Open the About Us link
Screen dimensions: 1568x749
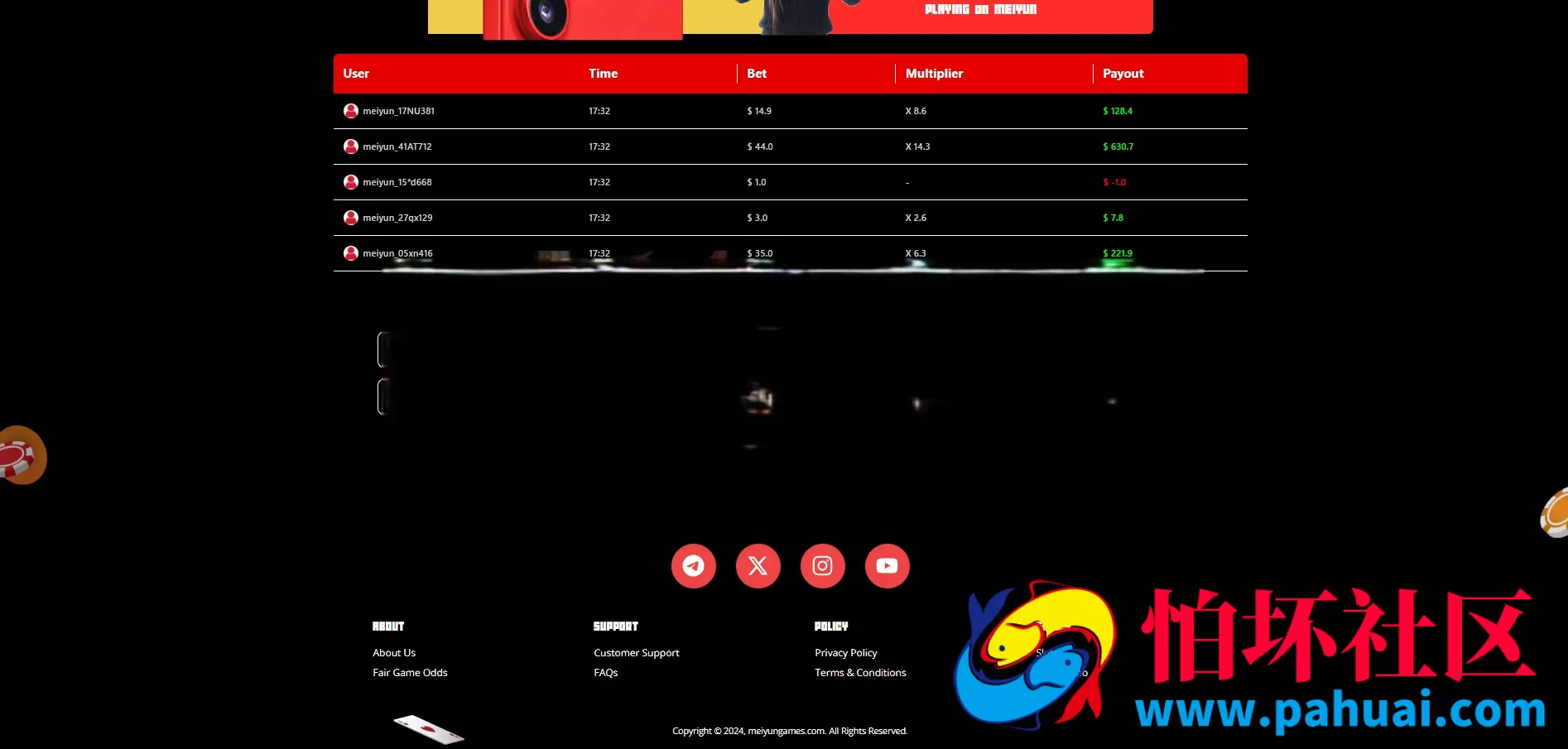(x=394, y=653)
